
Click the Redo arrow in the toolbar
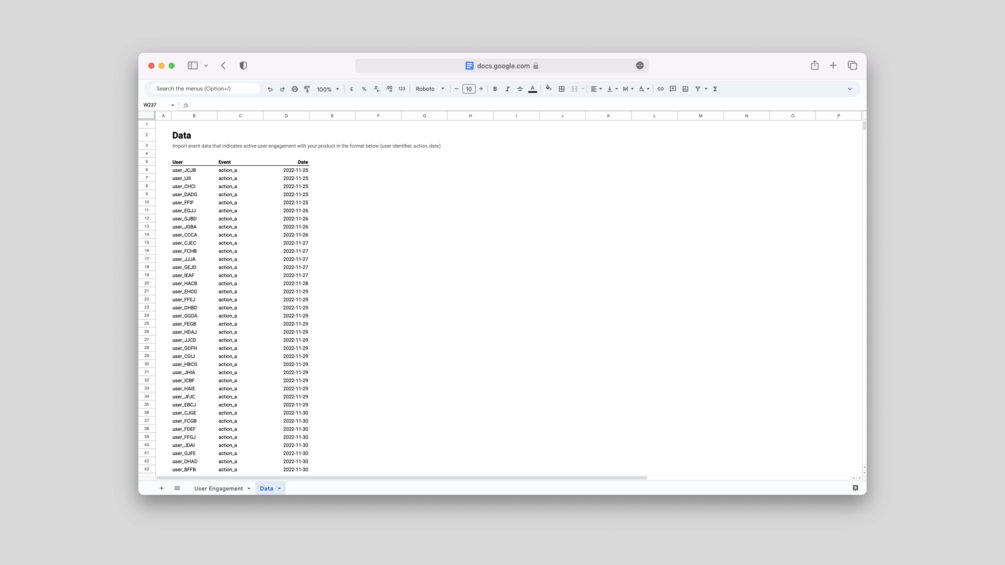pyautogui.click(x=282, y=89)
